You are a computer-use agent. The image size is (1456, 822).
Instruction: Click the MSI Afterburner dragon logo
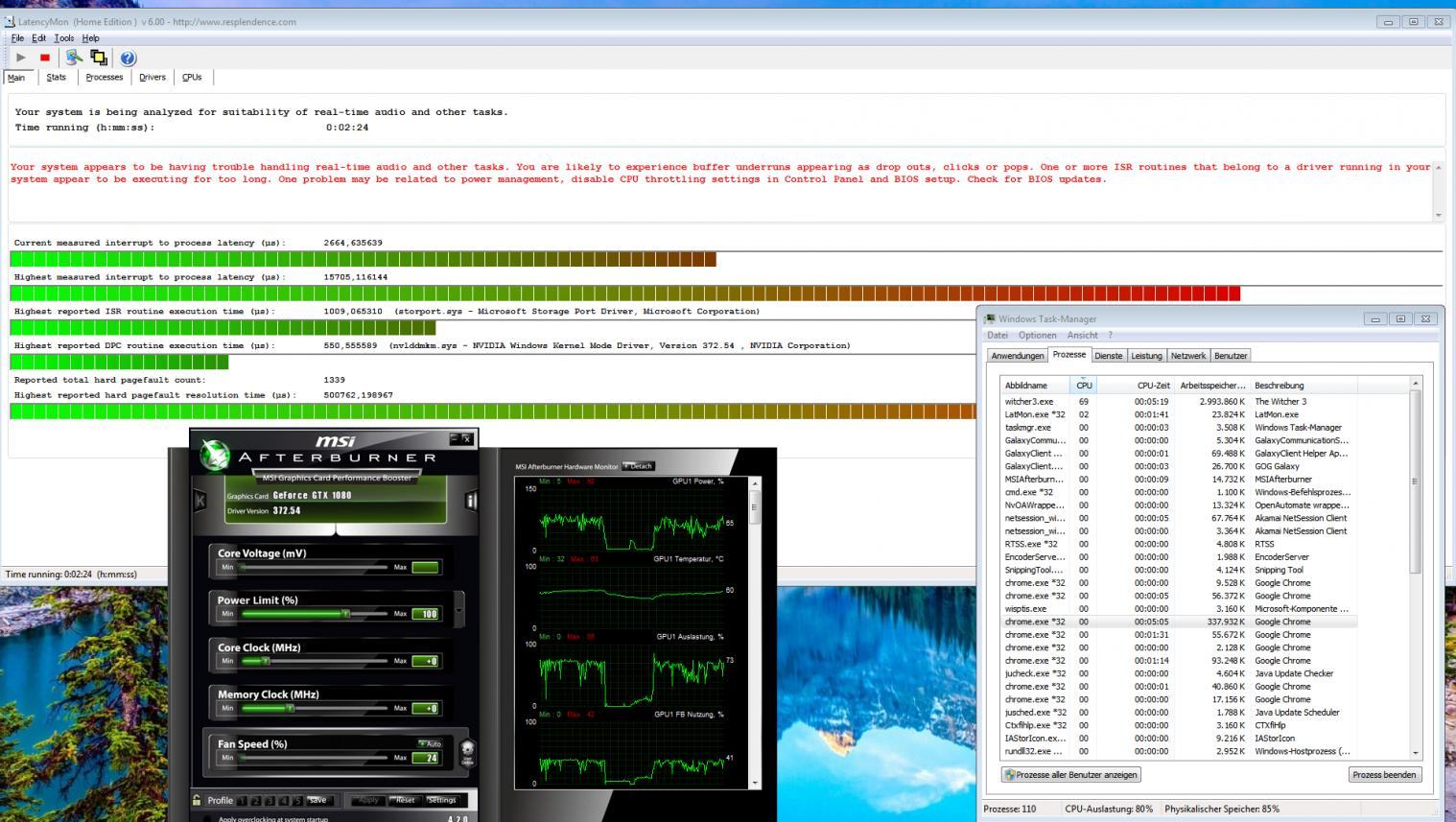216,456
